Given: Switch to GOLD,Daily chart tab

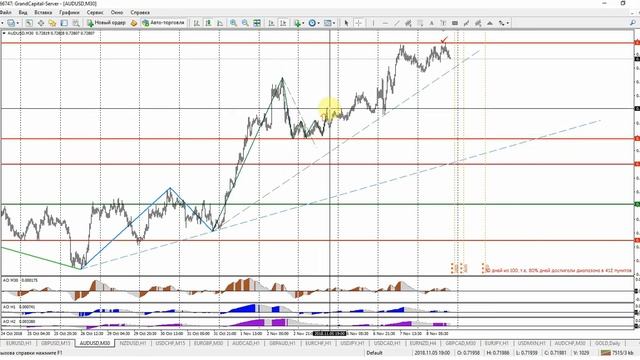Looking at the screenshot, I should pos(607,343).
